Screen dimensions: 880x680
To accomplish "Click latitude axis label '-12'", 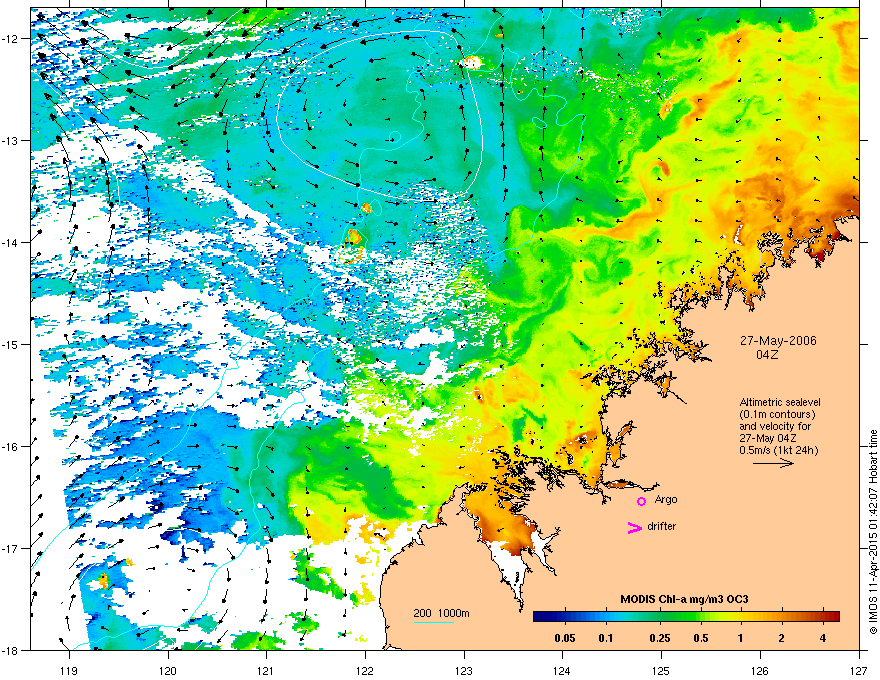I will pyautogui.click(x=10, y=39).
